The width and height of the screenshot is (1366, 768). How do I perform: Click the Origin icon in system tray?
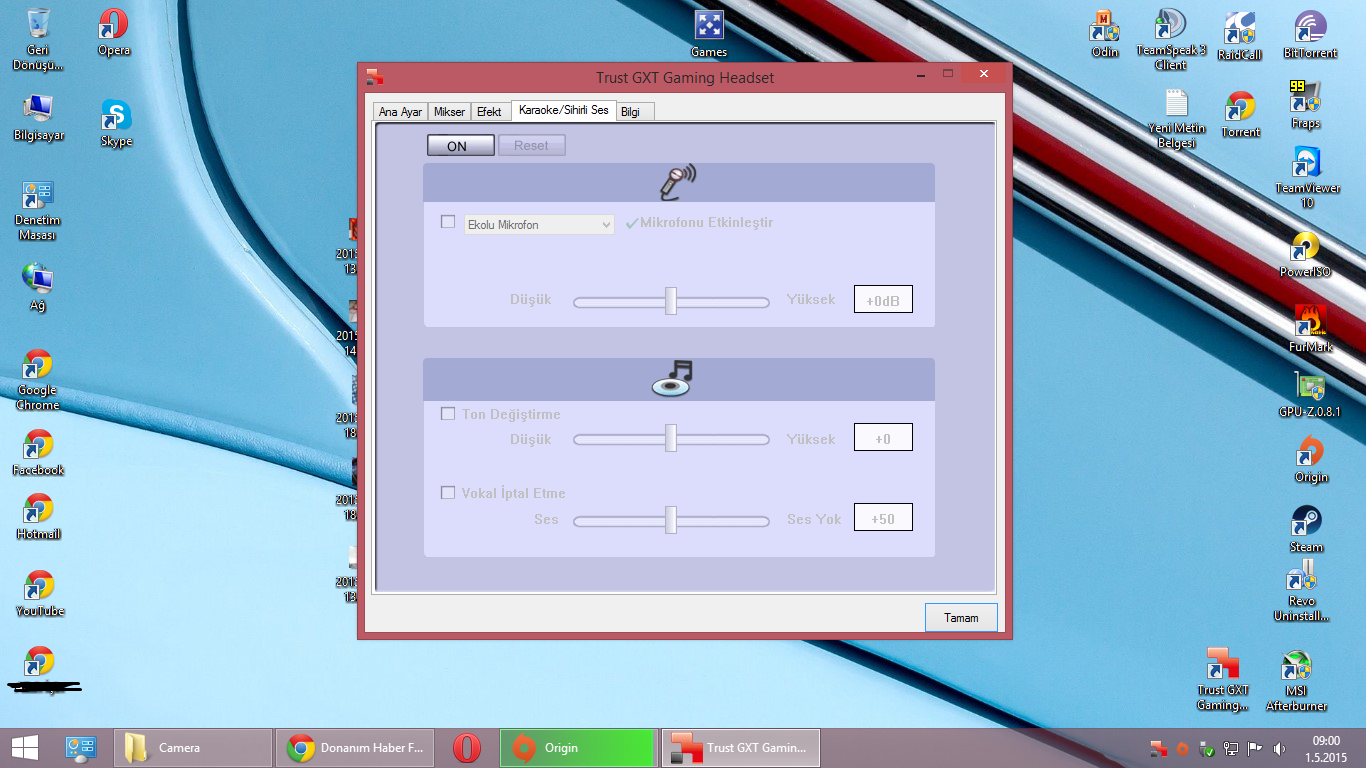(x=1182, y=748)
